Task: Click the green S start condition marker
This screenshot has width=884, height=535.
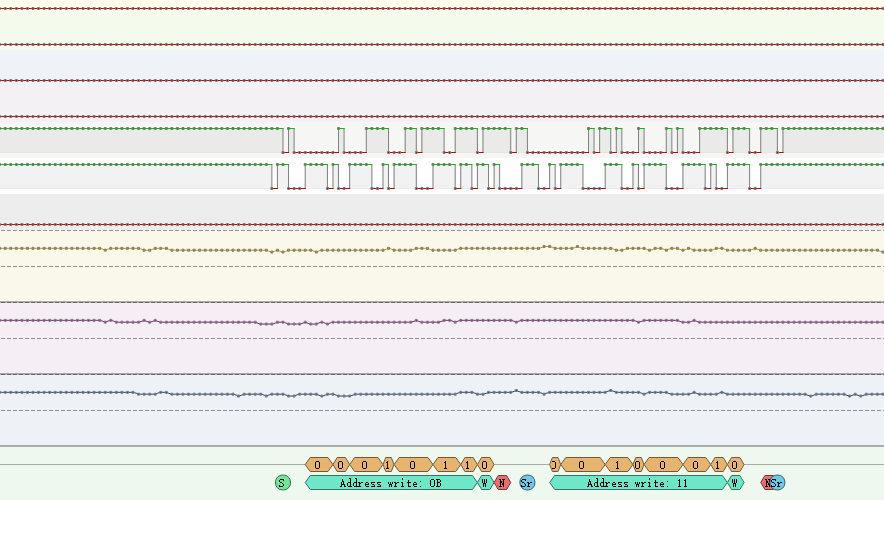Action: (282, 483)
